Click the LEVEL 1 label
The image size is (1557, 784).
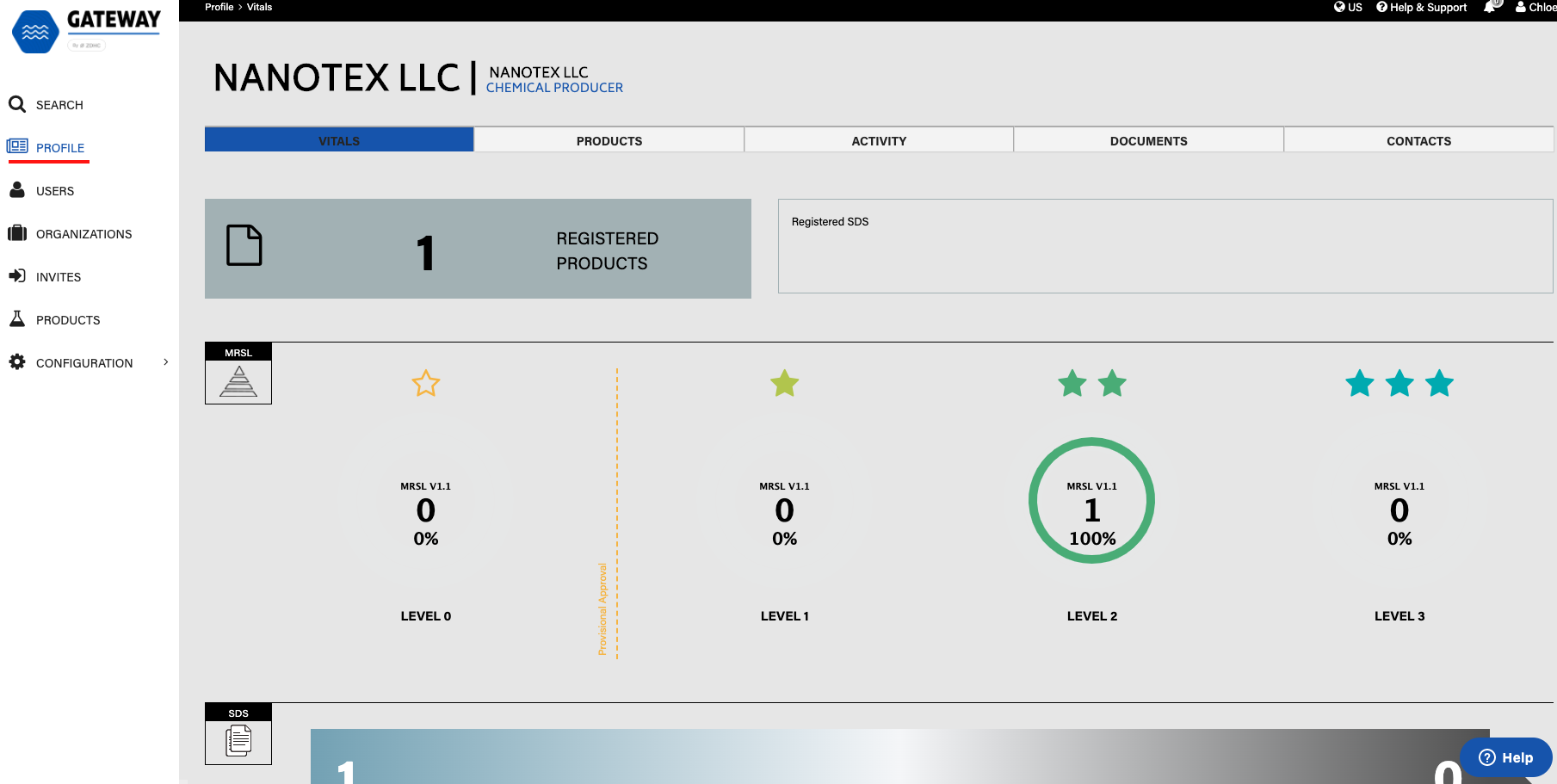pos(785,616)
